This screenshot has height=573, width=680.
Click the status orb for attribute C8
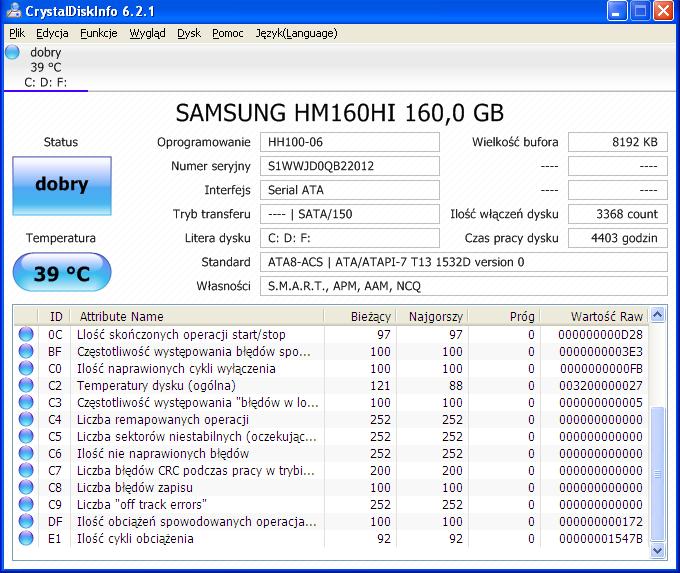26,488
